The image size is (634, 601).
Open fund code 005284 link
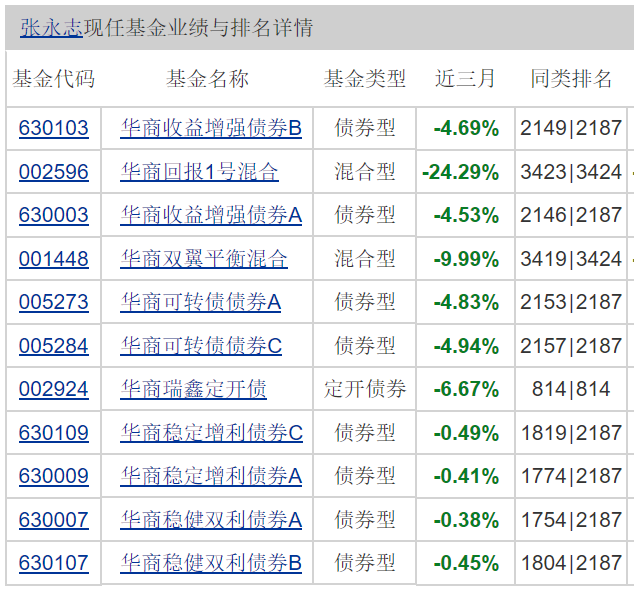coord(54,346)
